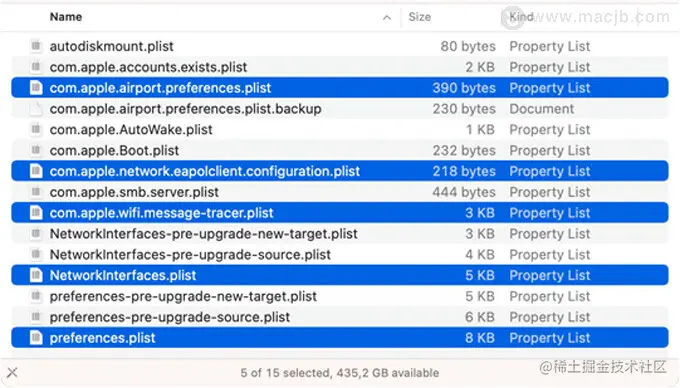Close the path bar with the X icon

click(12, 372)
